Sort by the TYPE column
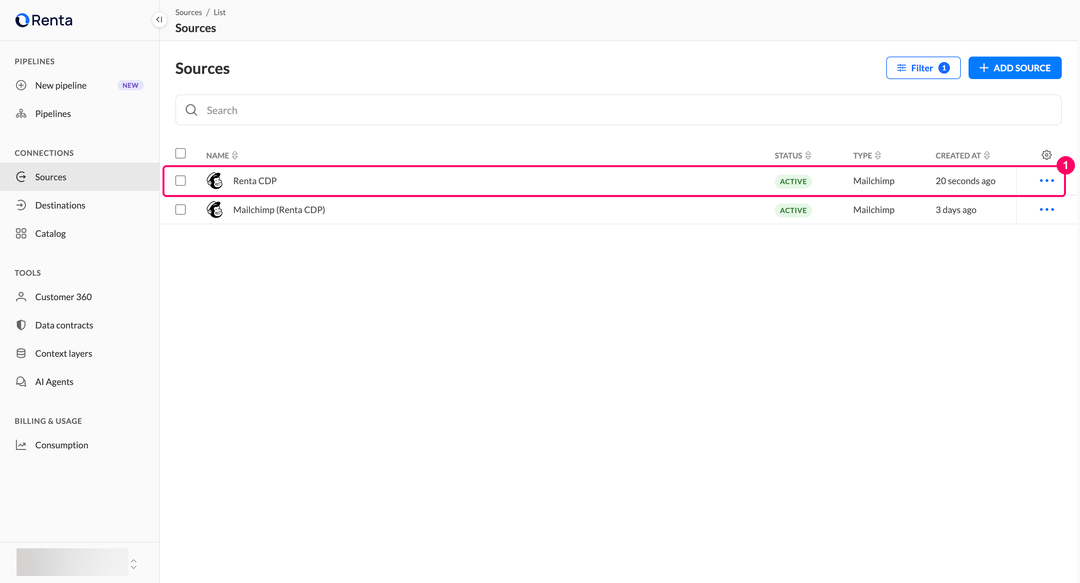Image resolution: width=1080 pixels, height=583 pixels. 867,156
